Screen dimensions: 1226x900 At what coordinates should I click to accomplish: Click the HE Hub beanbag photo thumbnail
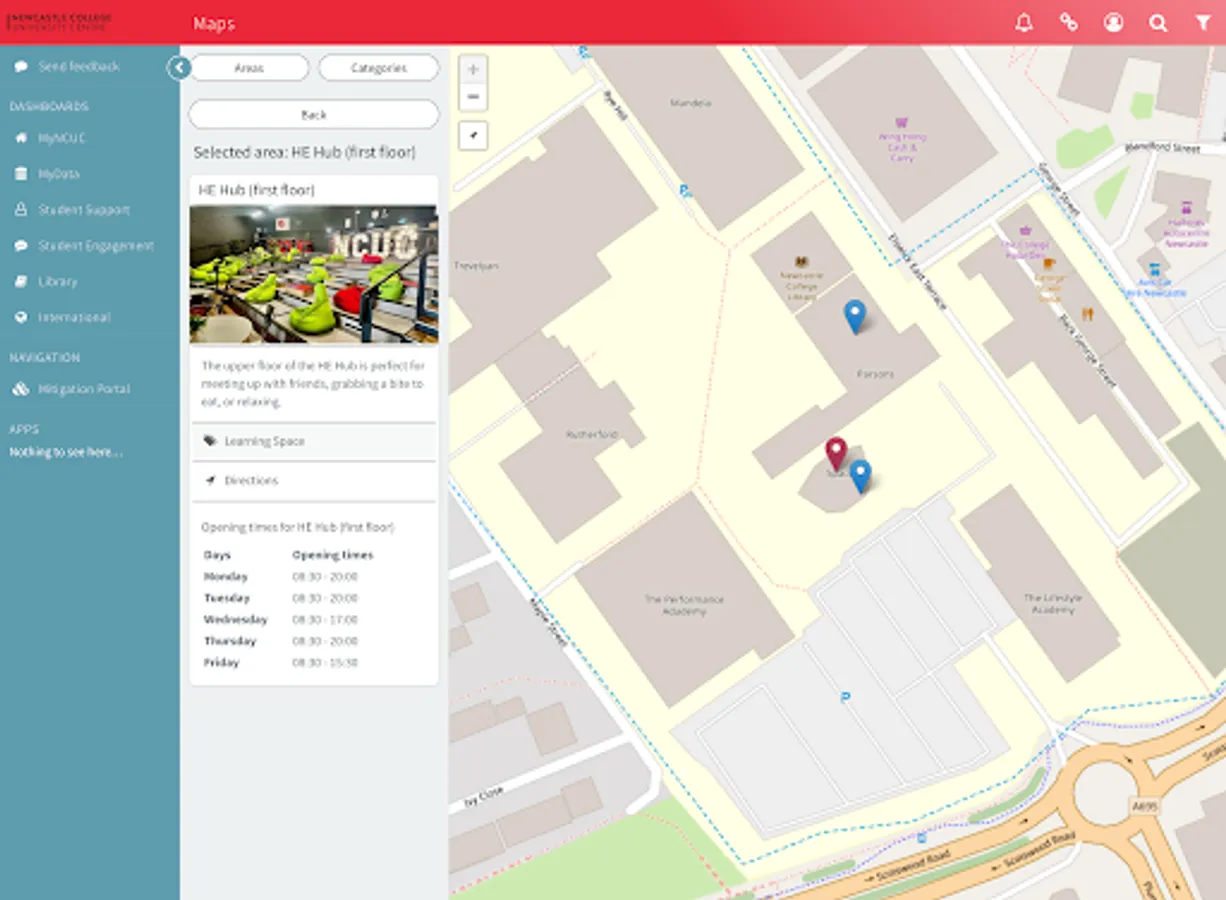tap(314, 271)
